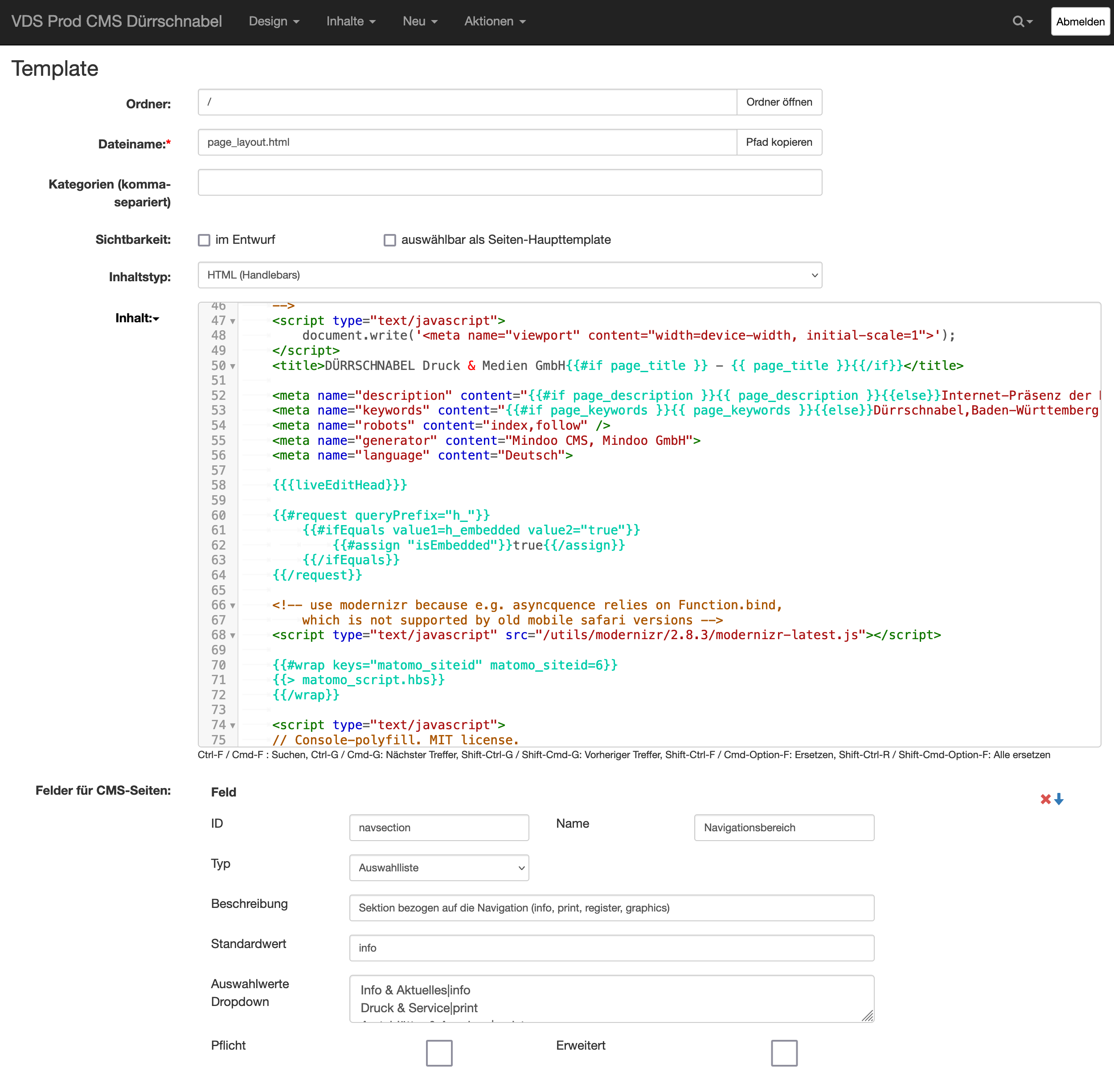Click the Pfad kopieren button
1114x1092 pixels.
click(779, 142)
